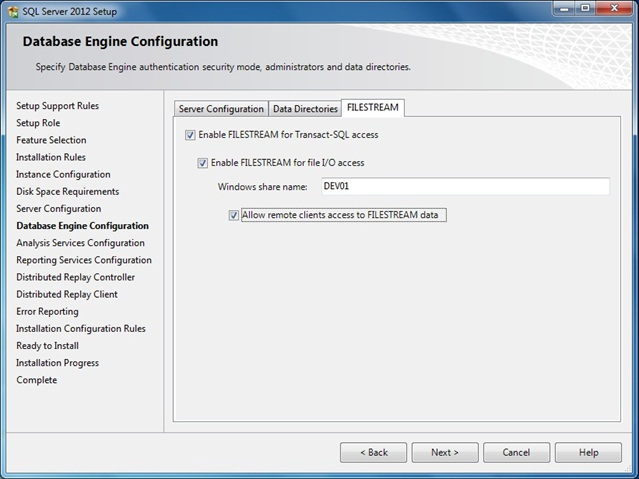Click the Windows share name field
The image size is (639, 479).
click(465, 186)
